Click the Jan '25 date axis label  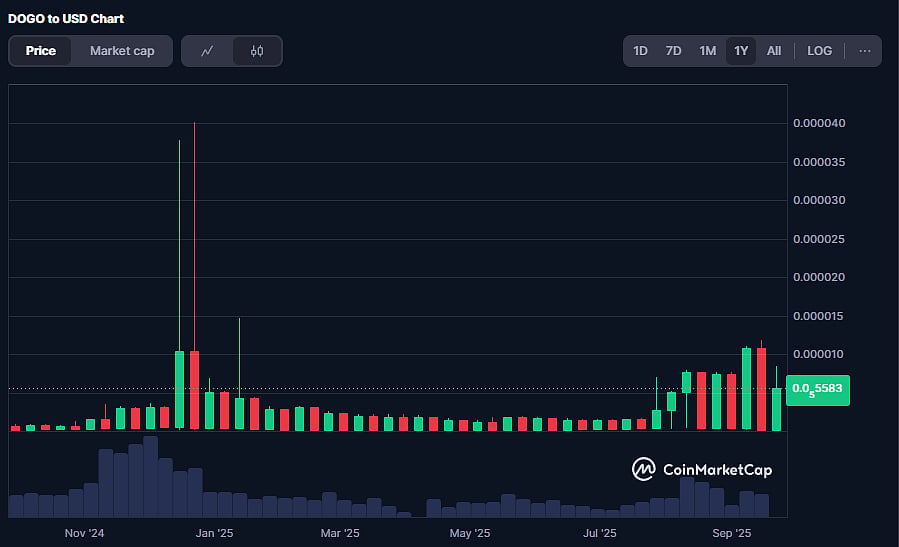(214, 533)
